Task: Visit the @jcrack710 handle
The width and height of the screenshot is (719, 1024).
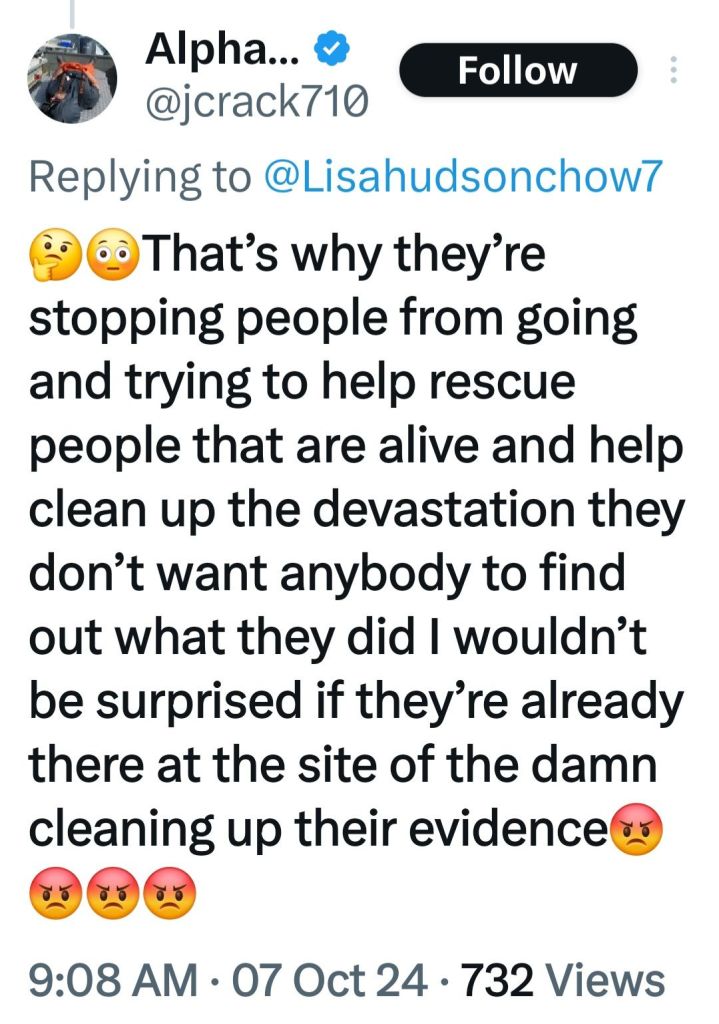Action: (x=257, y=102)
